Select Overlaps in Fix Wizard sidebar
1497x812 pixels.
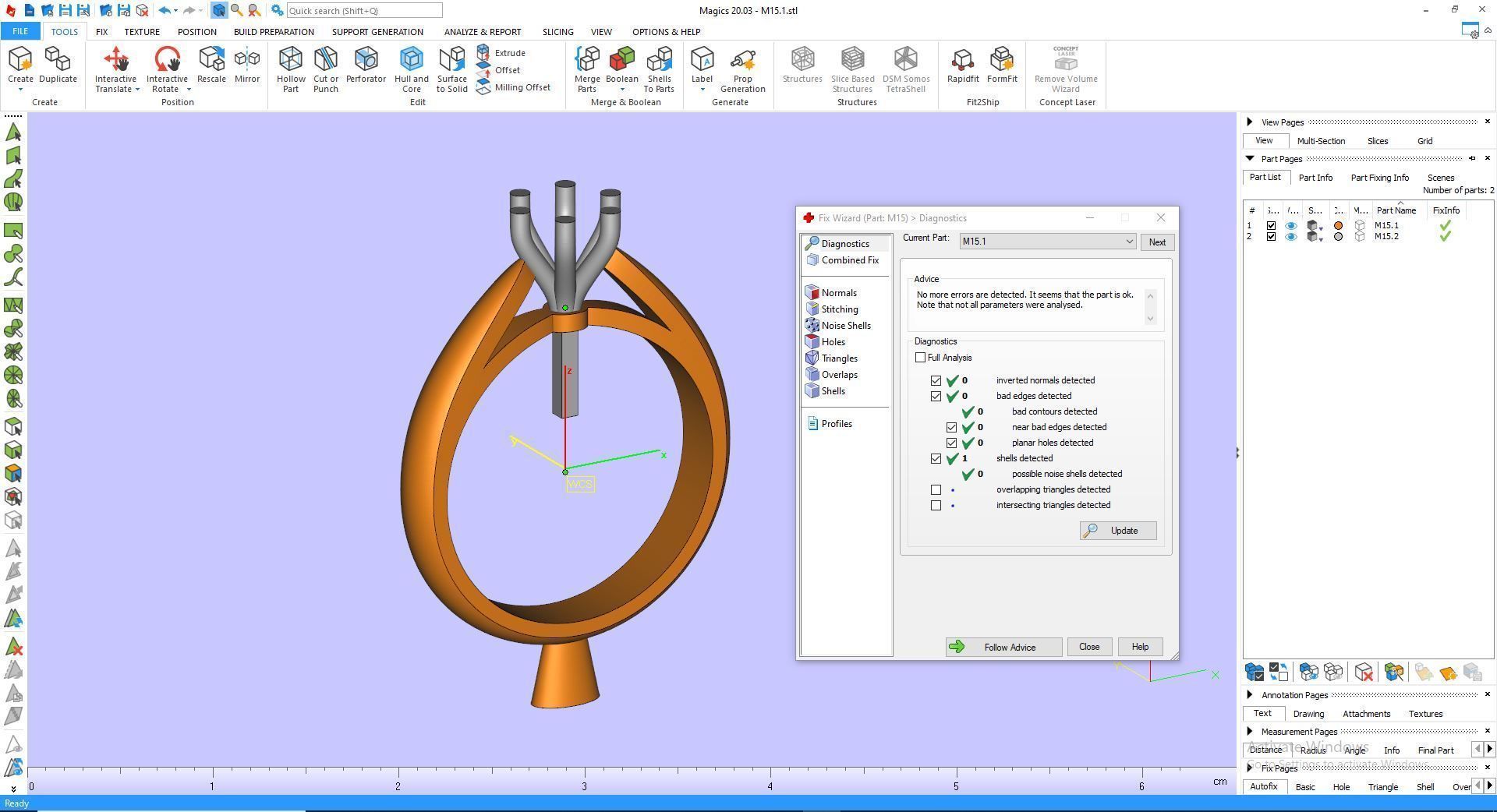839,375
